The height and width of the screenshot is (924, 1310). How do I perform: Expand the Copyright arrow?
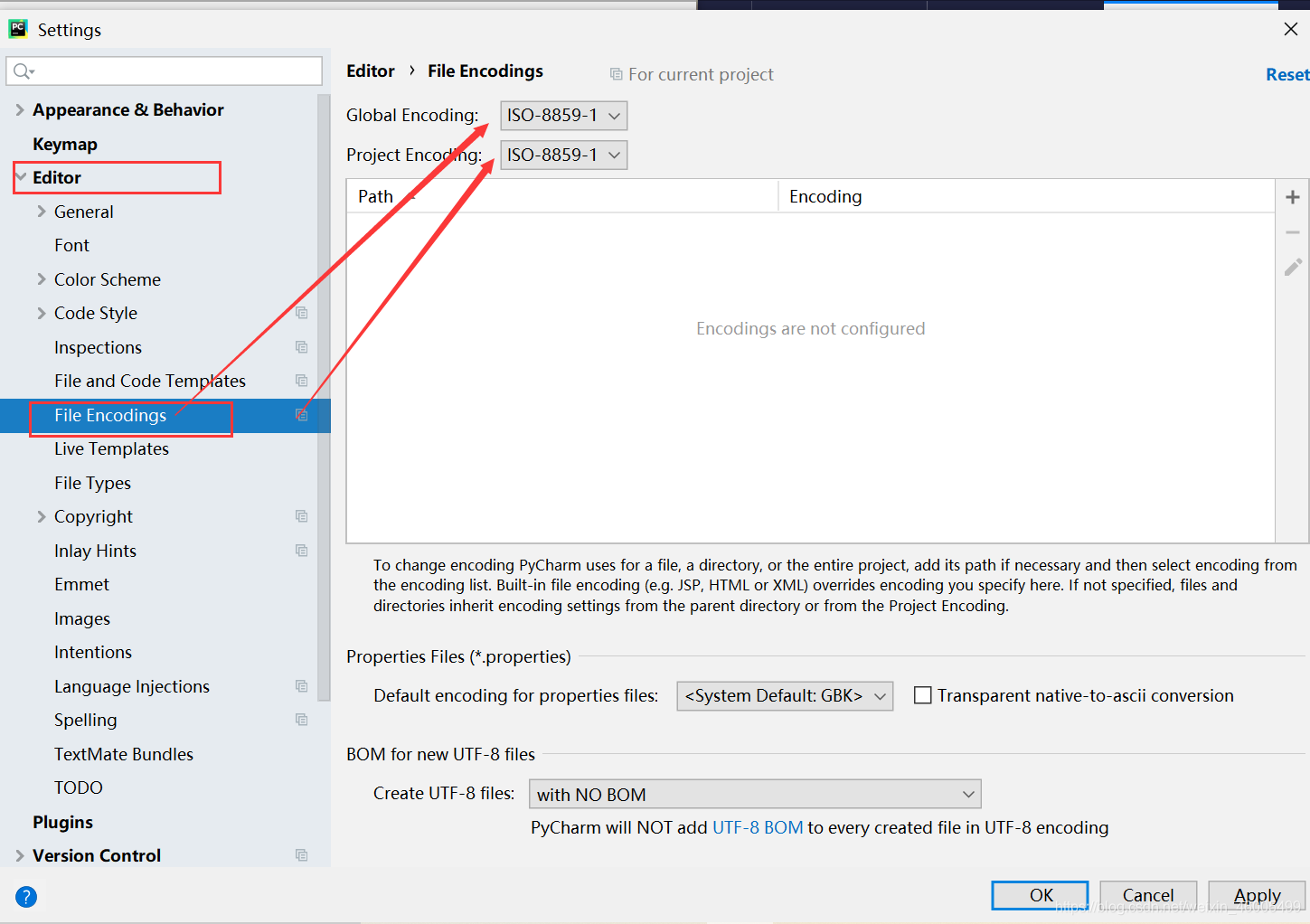(x=42, y=516)
